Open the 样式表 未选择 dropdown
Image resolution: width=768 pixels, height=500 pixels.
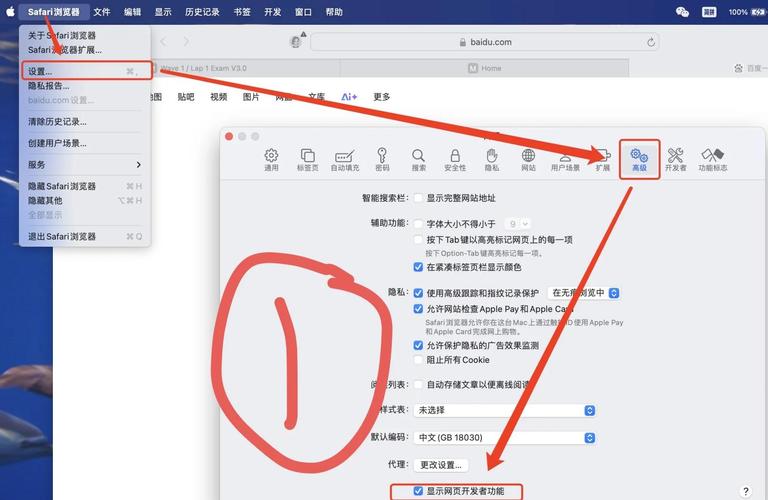504,410
